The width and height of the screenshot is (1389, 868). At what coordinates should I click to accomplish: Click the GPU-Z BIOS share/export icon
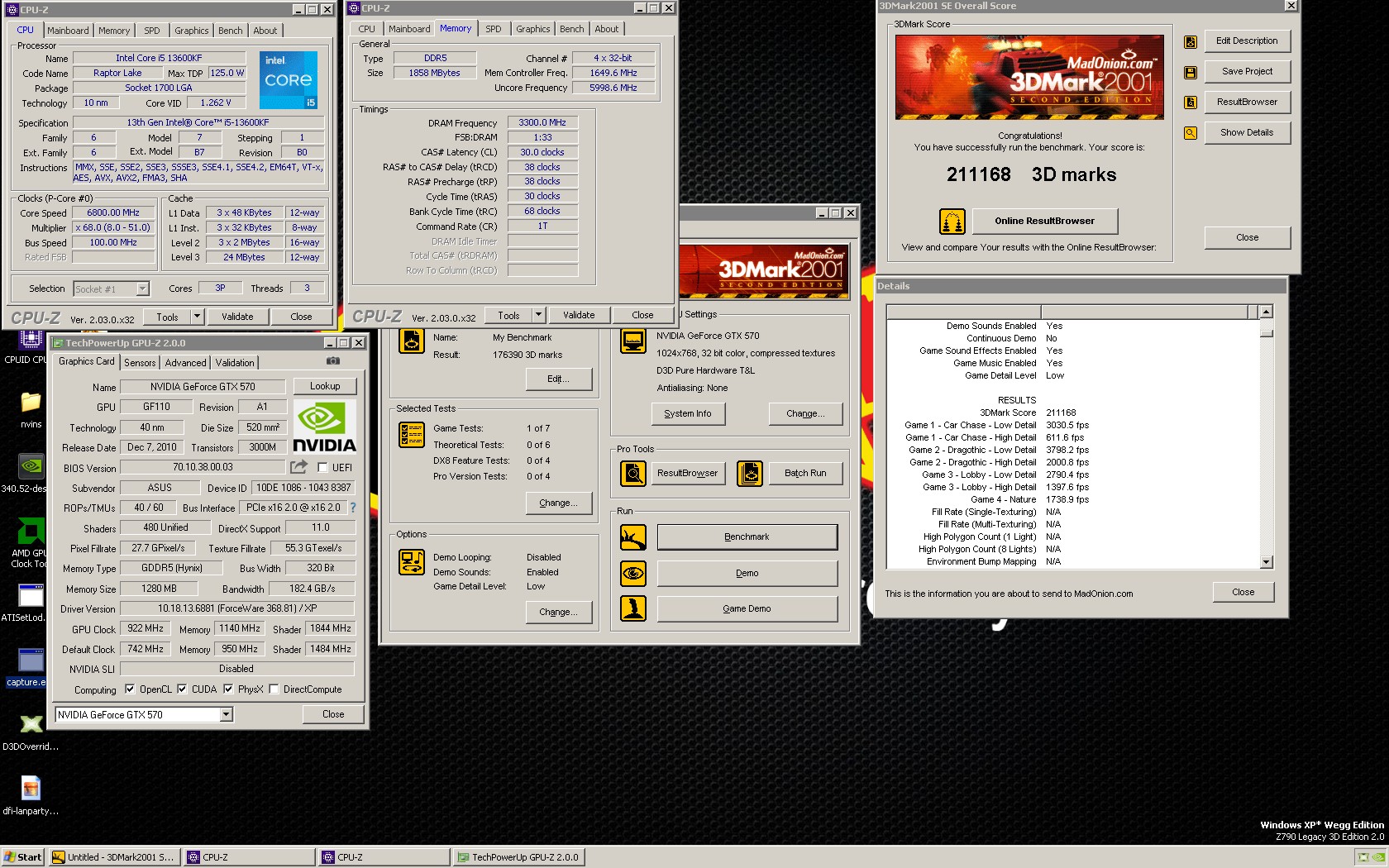click(298, 467)
